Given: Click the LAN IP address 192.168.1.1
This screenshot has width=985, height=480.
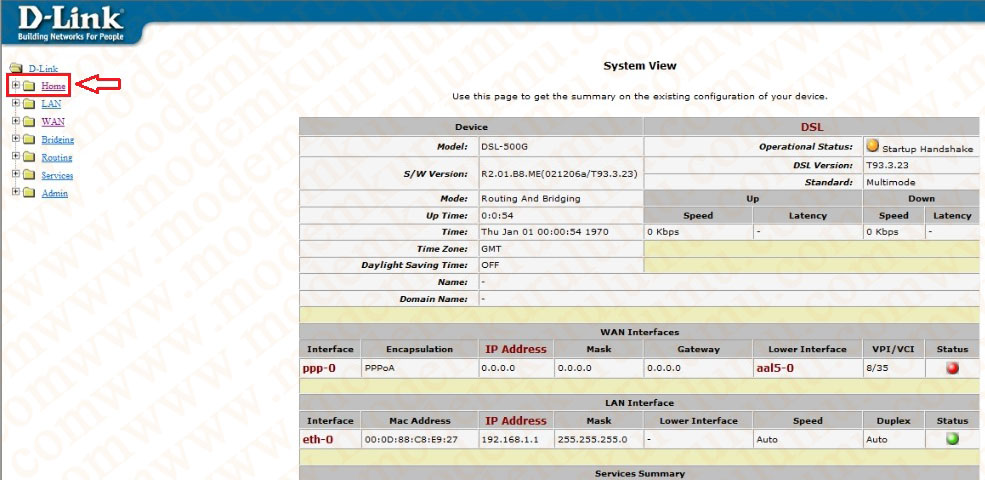Looking at the screenshot, I should 510,440.
